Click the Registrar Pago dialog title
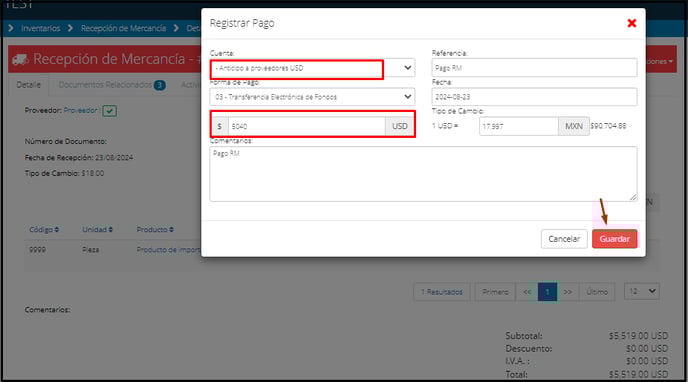Viewport: 688px width, 382px height. click(x=242, y=23)
